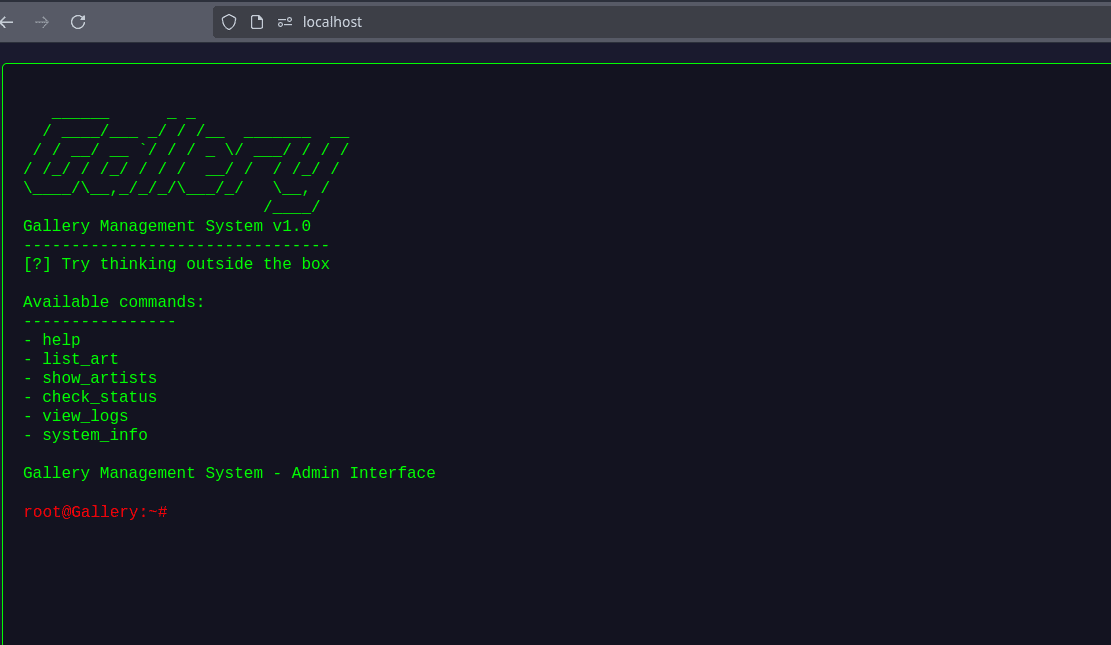1111x645 pixels.
Task: Select the show_artists command entry
Action: 99,379
